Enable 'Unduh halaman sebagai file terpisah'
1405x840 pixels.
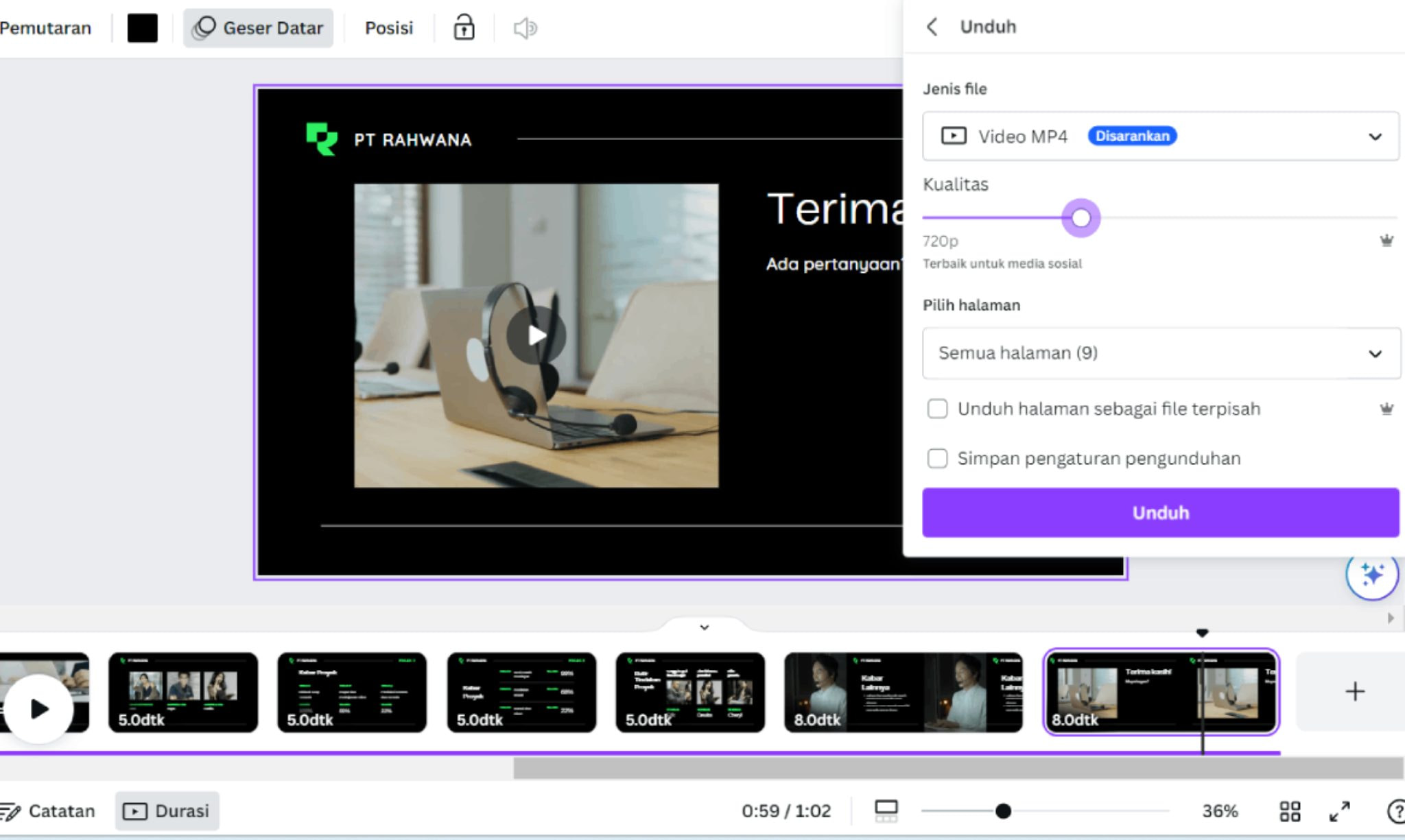point(937,409)
